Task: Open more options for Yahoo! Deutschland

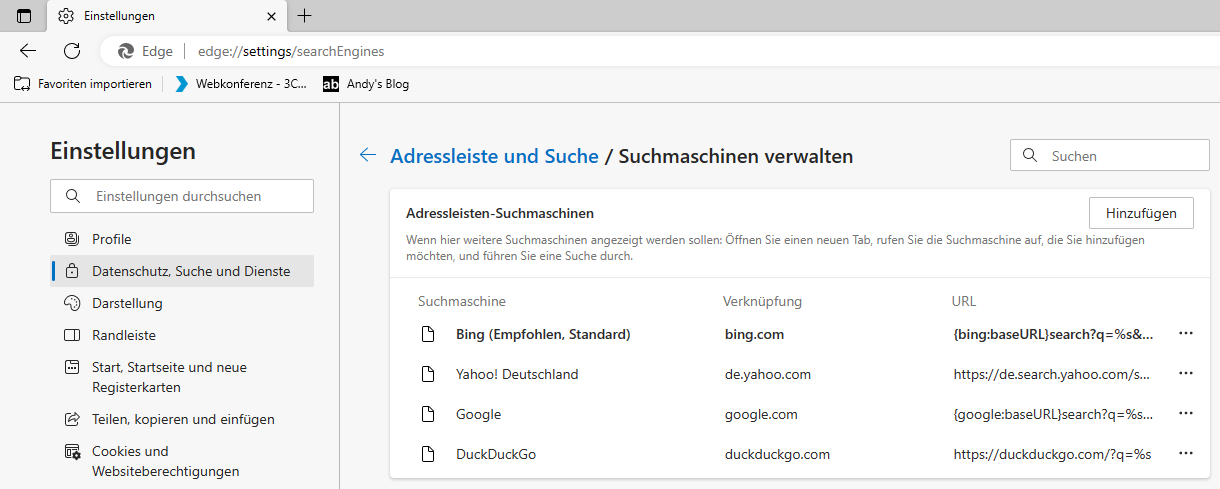Action: tap(1186, 374)
